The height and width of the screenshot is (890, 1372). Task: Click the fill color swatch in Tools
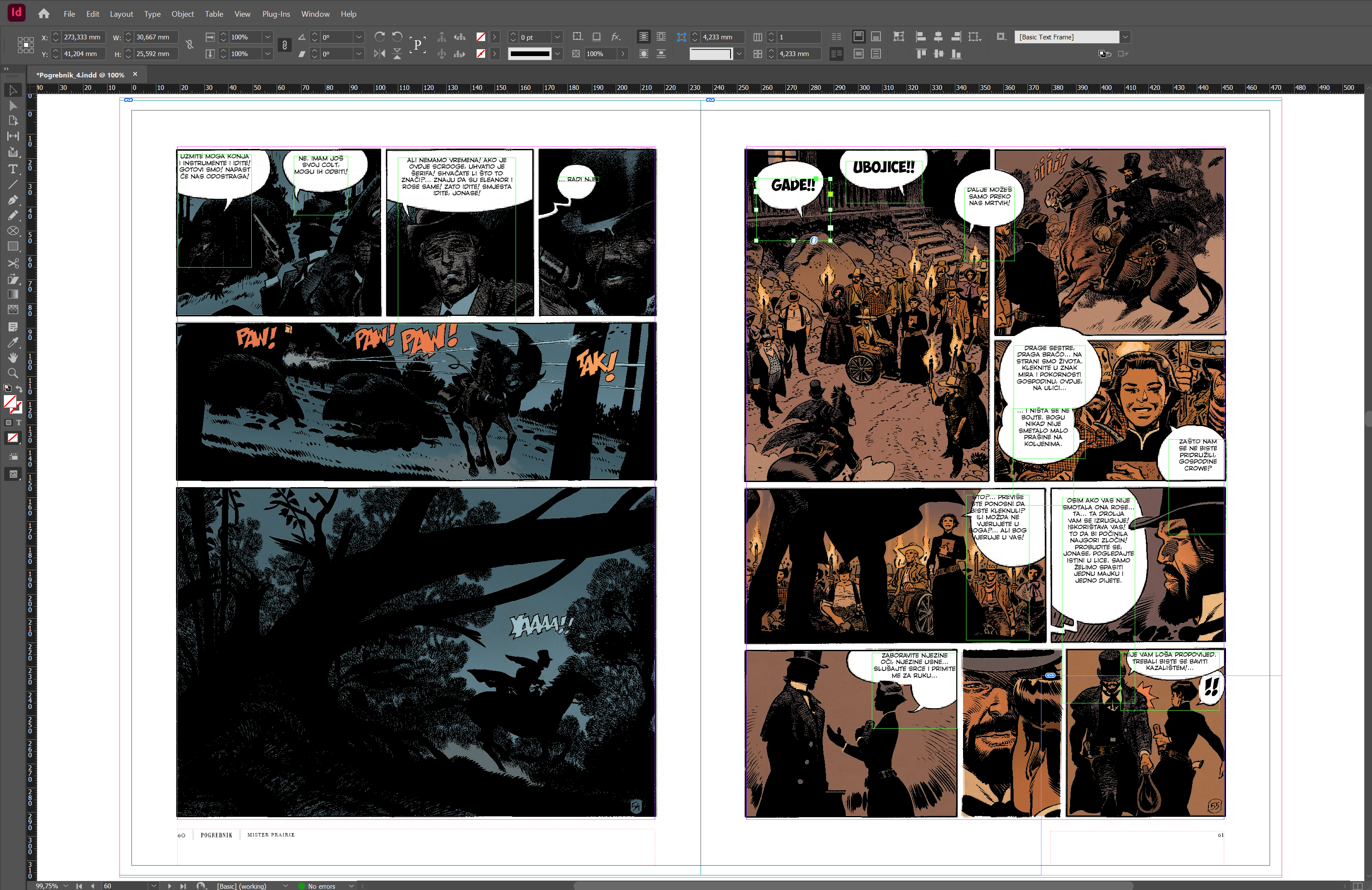[10, 402]
